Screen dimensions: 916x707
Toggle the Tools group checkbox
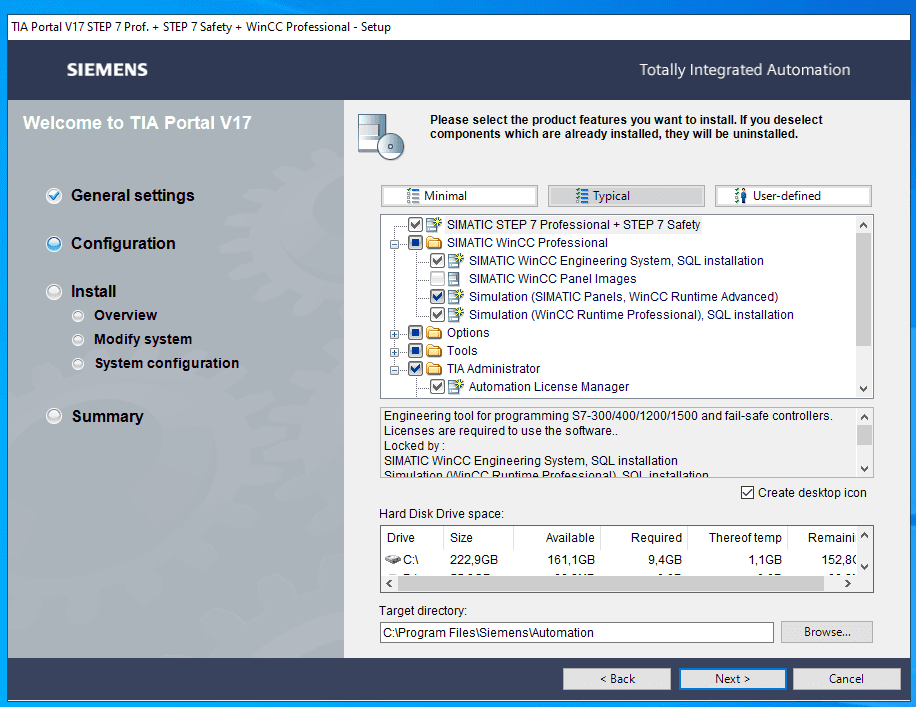coord(415,351)
